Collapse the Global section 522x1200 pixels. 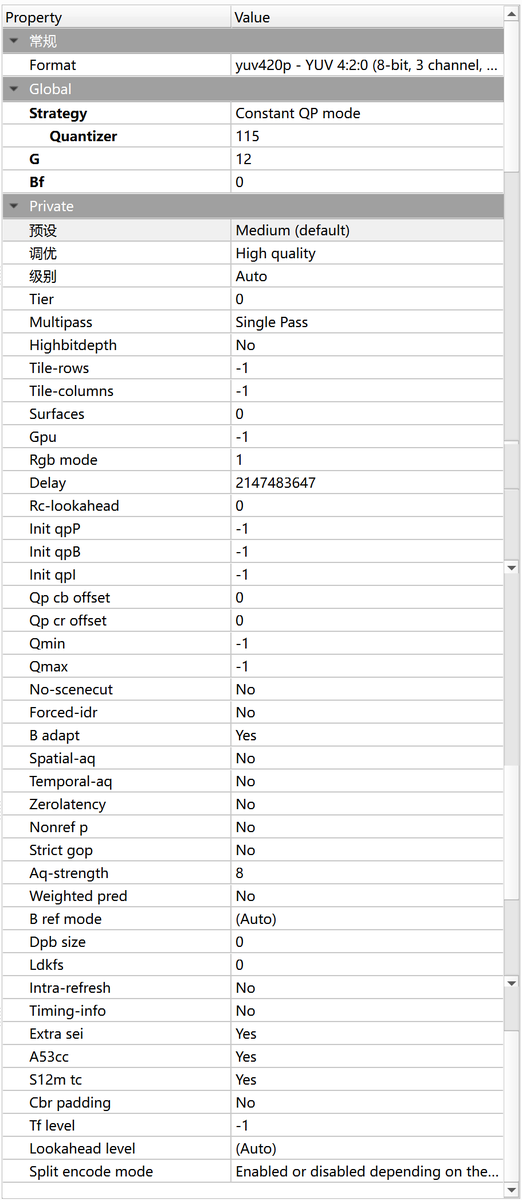14,89
